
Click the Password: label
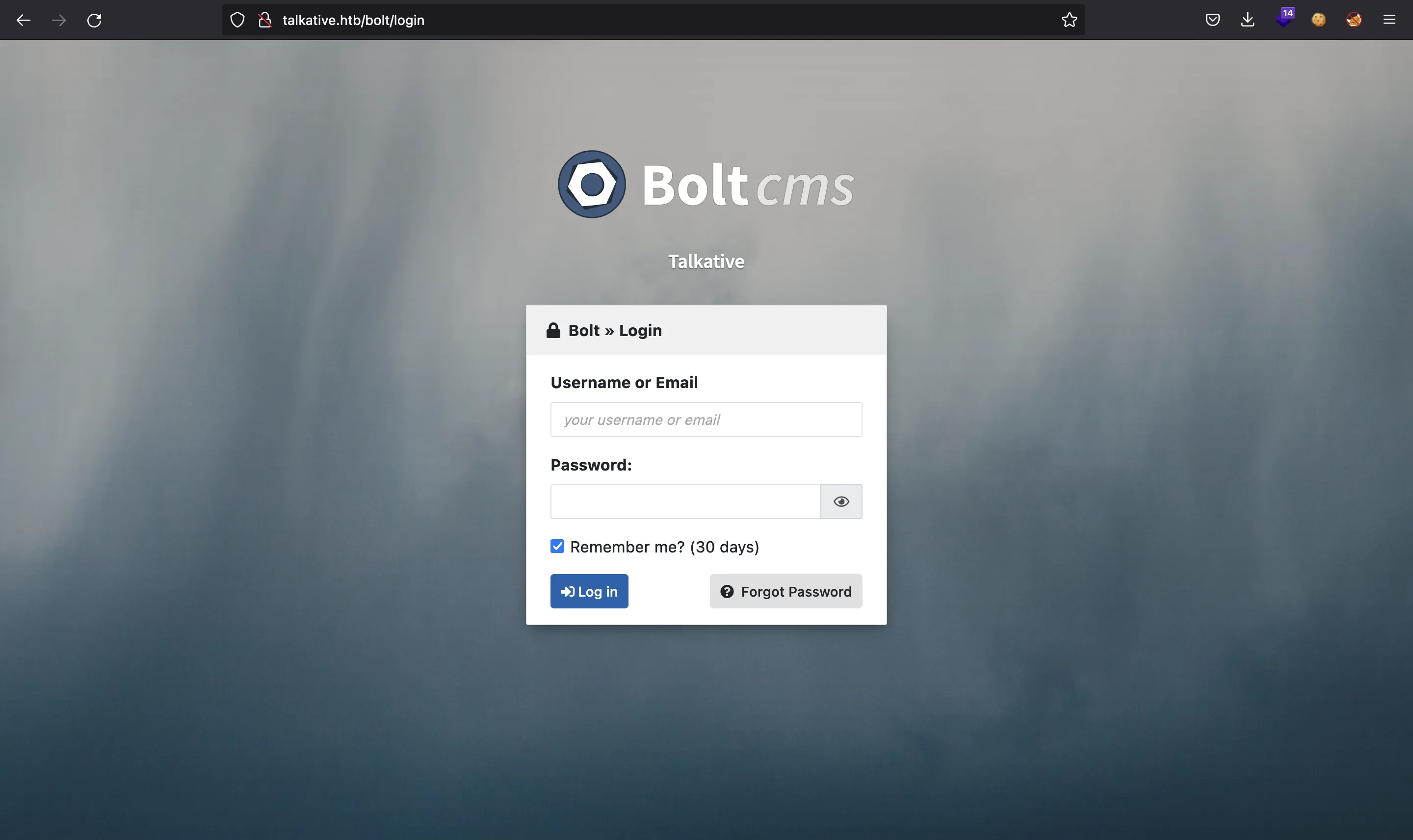tap(591, 465)
